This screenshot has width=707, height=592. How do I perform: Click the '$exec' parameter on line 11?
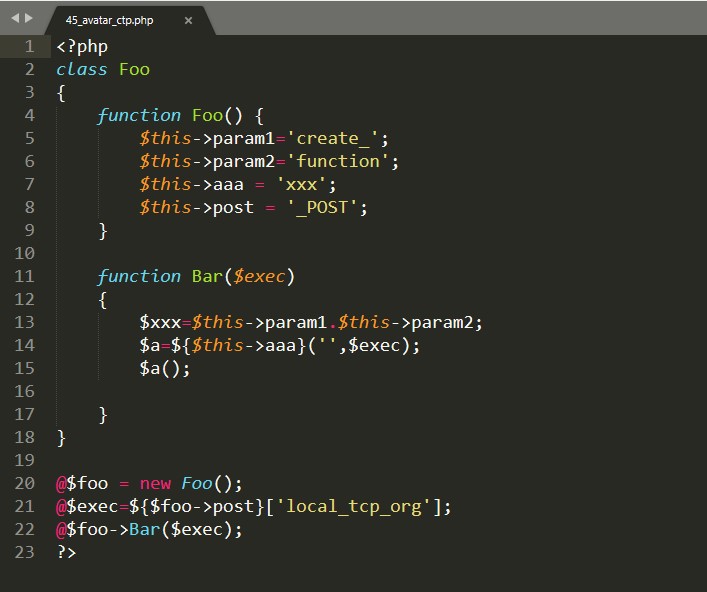coord(259,276)
